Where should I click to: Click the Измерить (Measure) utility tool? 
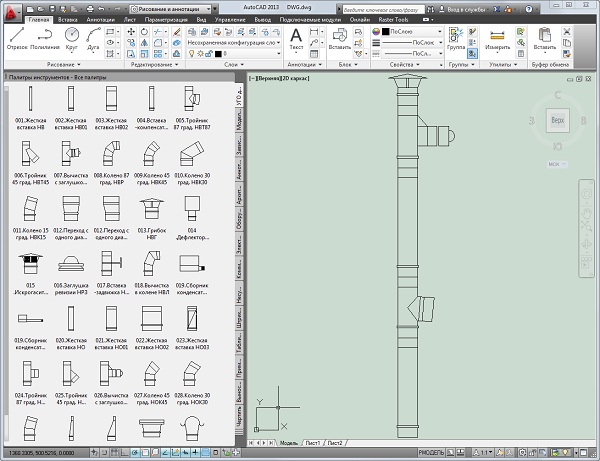[x=497, y=37]
